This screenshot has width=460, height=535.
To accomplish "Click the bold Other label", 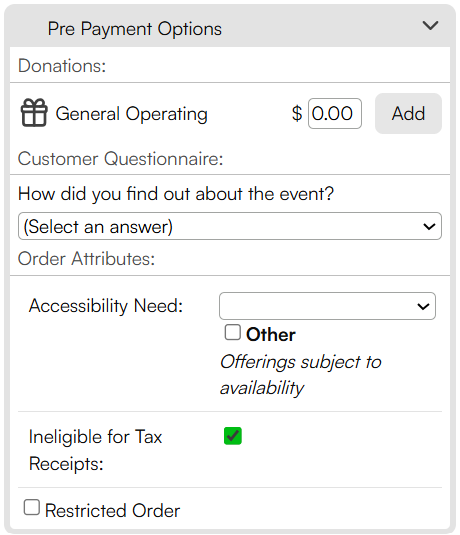I will pyautogui.click(x=271, y=334).
